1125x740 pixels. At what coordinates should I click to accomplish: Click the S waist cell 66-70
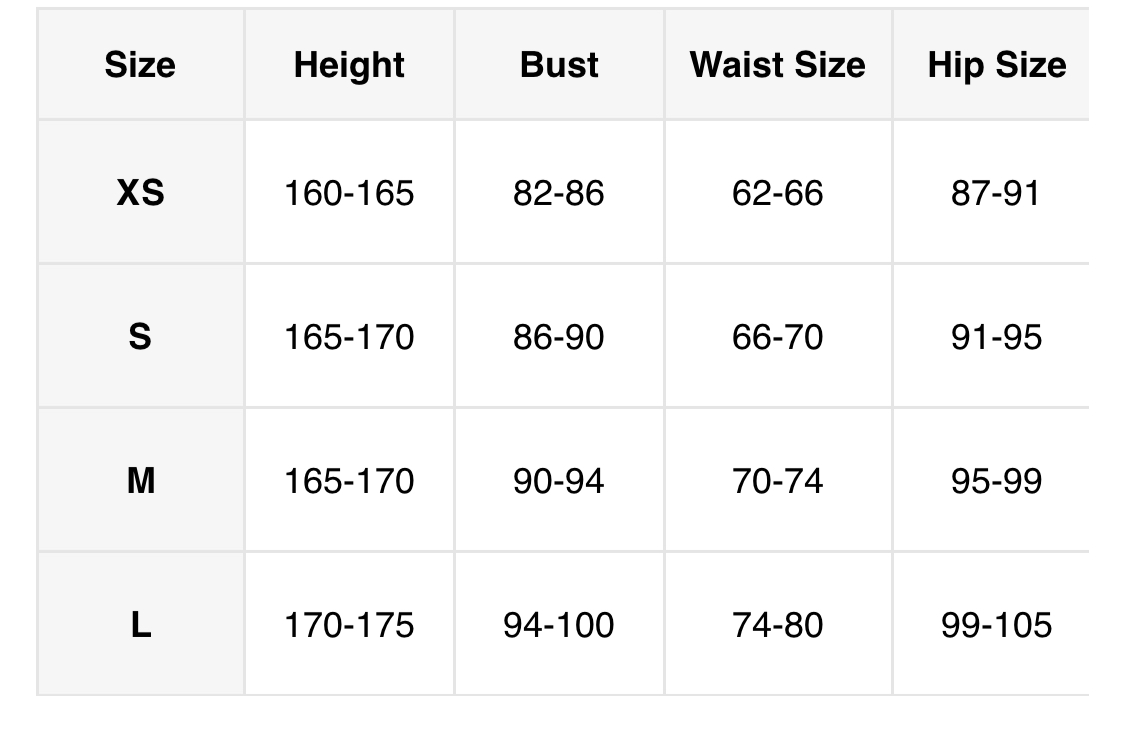(x=777, y=337)
